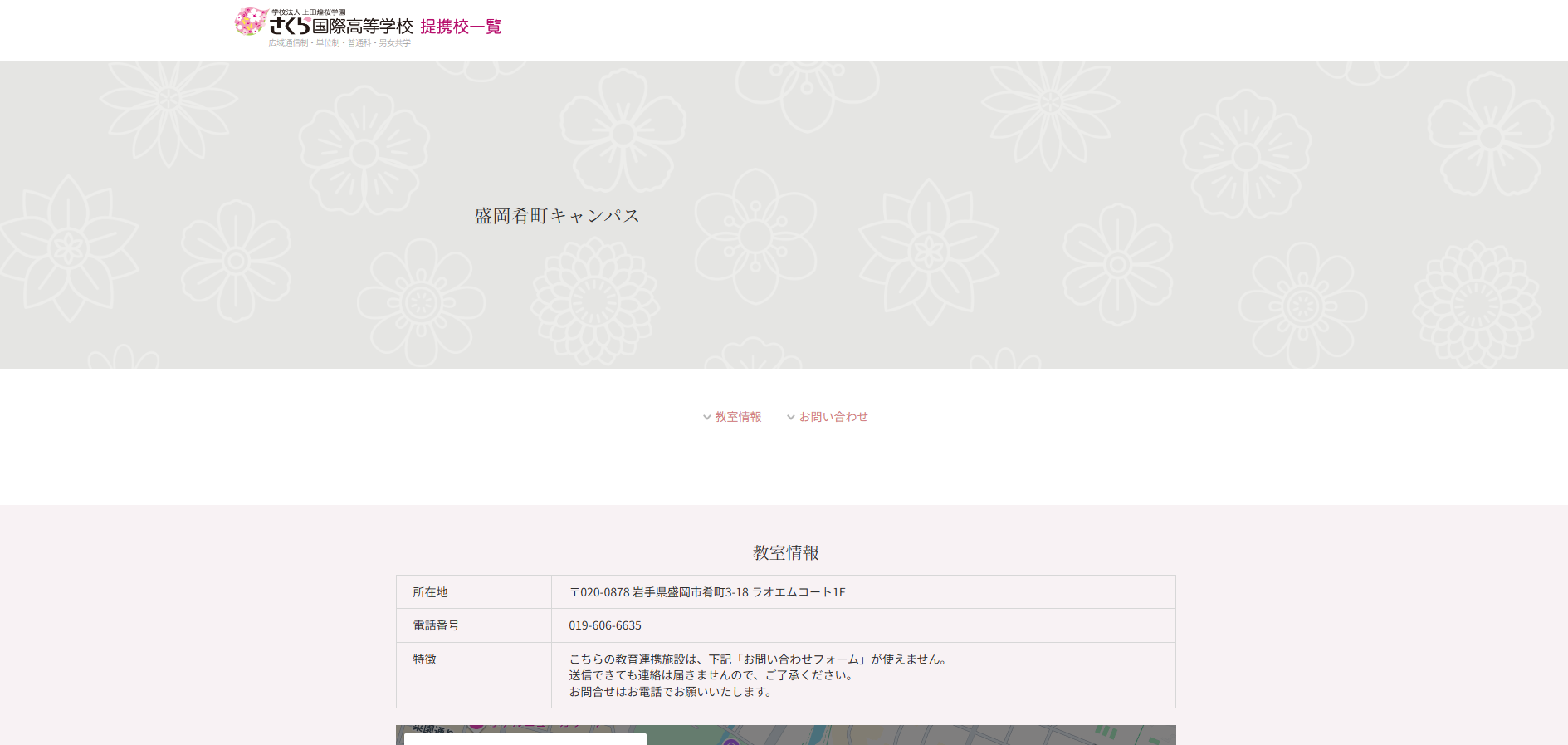Click the pink sakura flower logo icon
The height and width of the screenshot is (745, 1568).
[x=250, y=22]
